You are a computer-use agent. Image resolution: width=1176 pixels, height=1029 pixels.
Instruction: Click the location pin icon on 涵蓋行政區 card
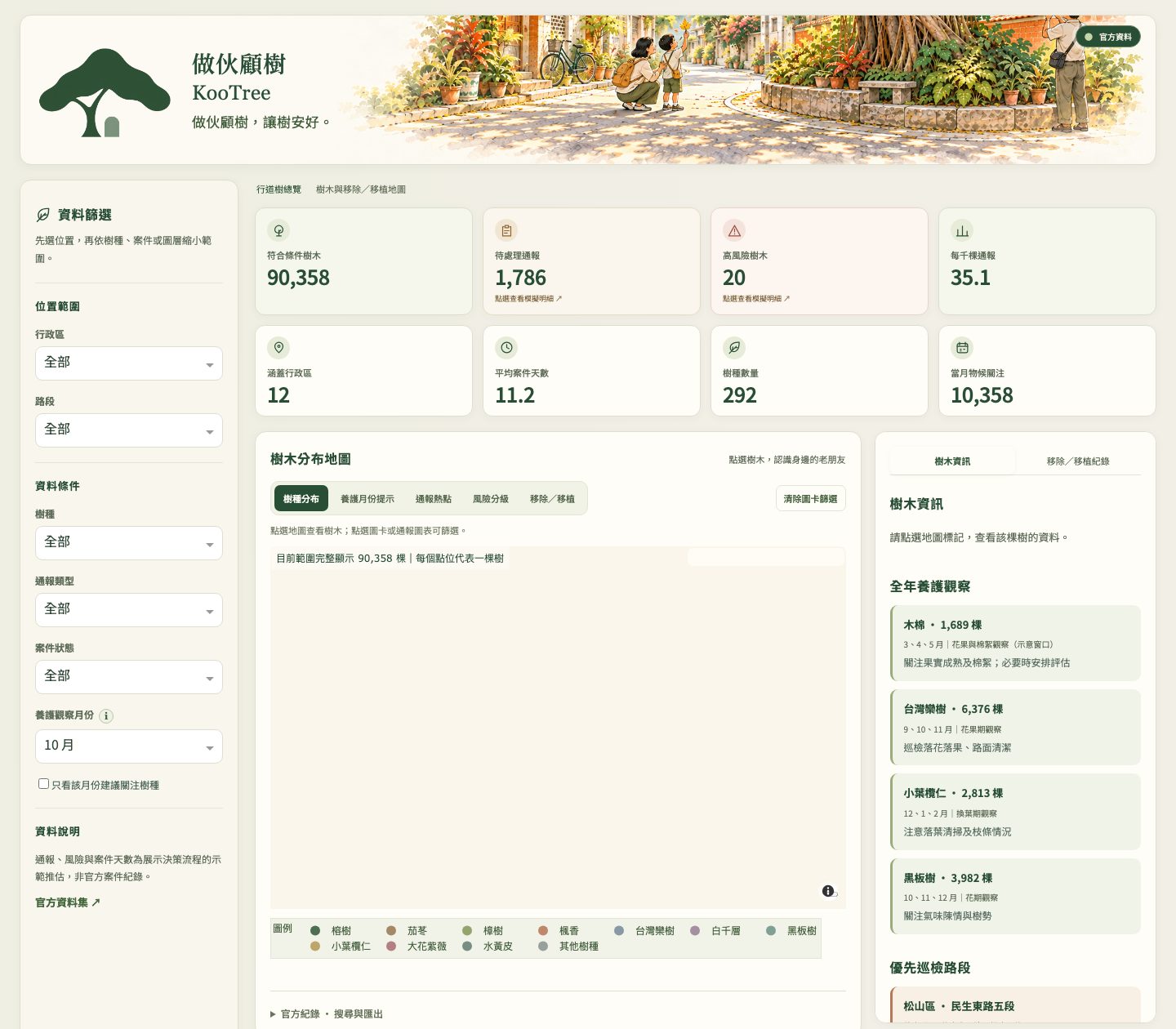click(278, 348)
